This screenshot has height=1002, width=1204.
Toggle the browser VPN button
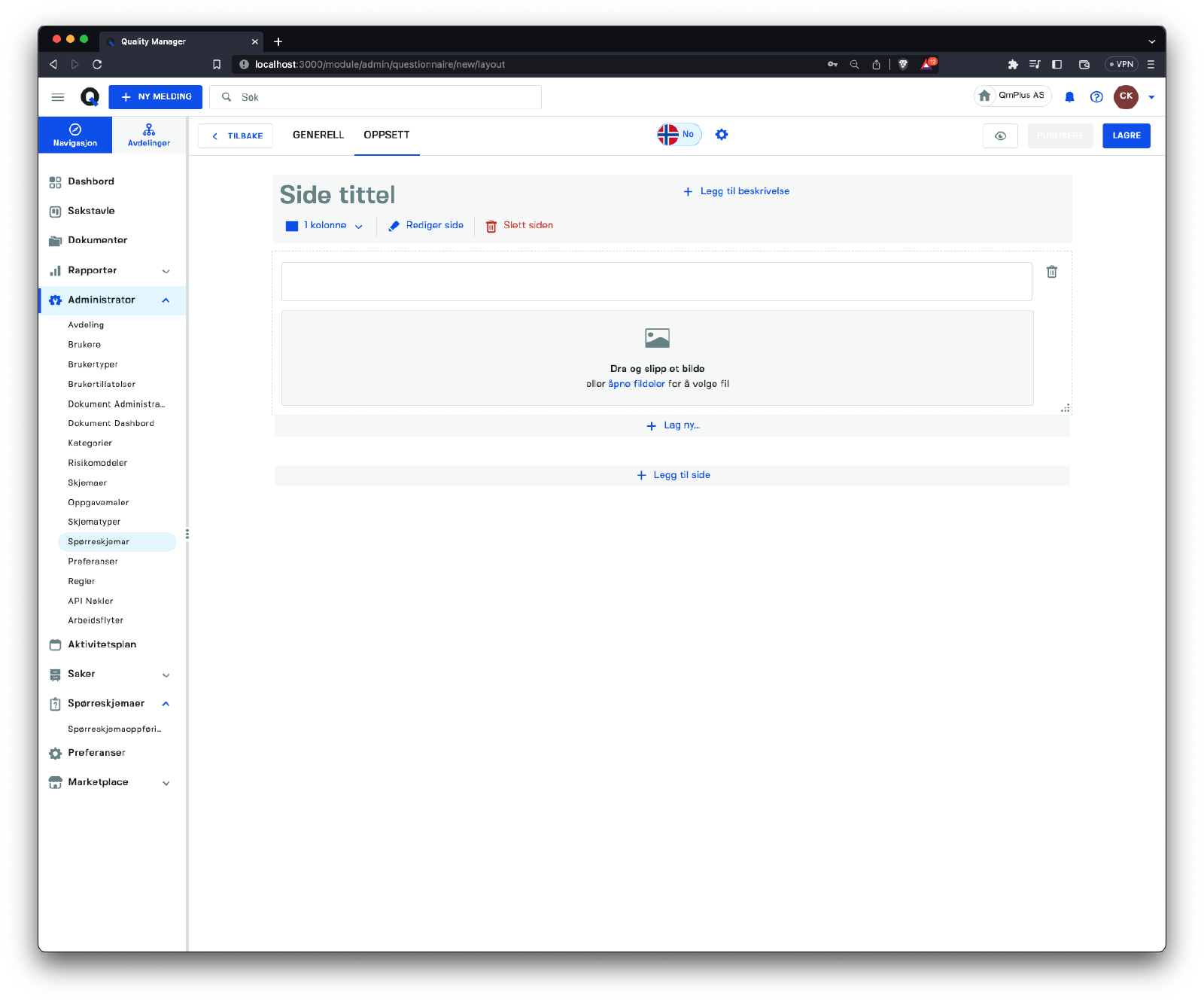coord(1121,65)
